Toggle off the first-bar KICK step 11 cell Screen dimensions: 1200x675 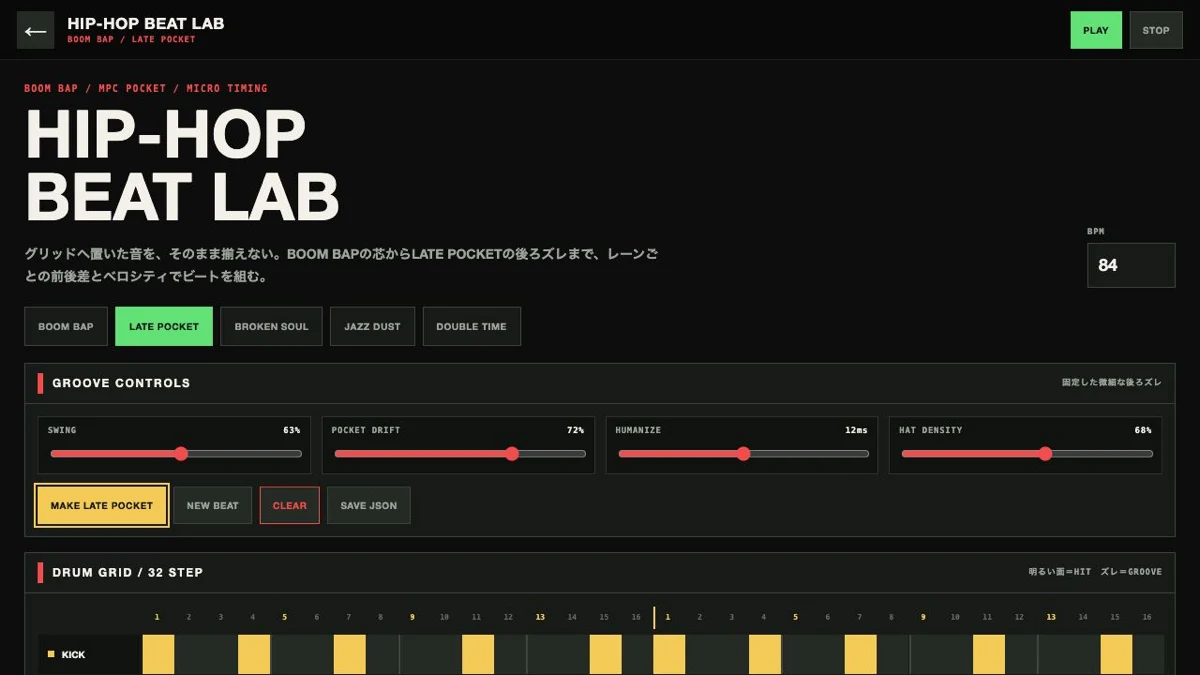pyautogui.click(x=478, y=654)
